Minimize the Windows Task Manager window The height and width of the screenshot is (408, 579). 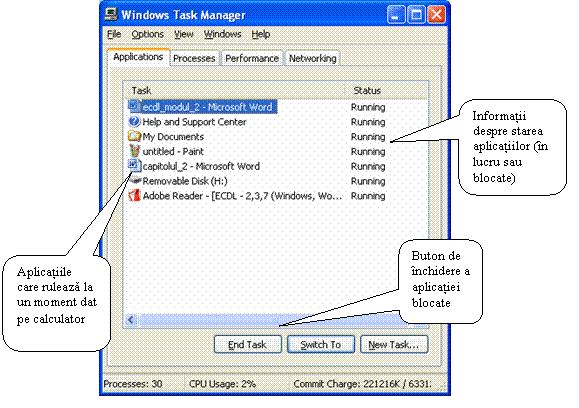click(396, 15)
